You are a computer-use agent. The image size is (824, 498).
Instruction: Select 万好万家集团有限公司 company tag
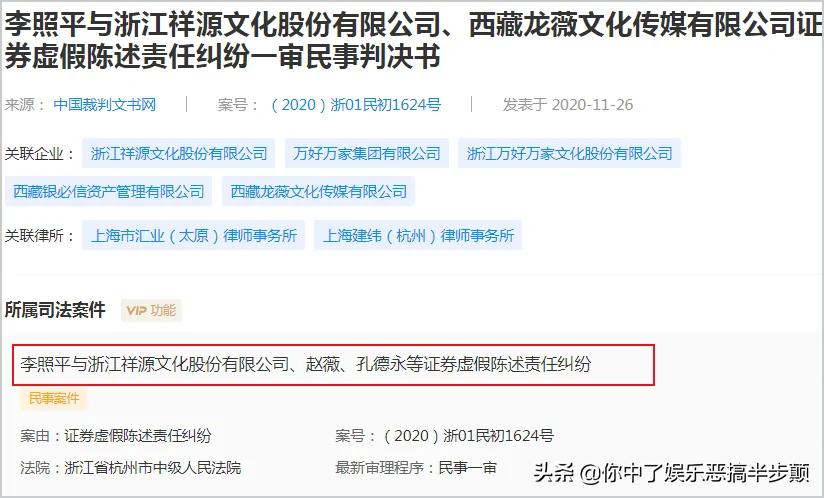click(x=367, y=153)
